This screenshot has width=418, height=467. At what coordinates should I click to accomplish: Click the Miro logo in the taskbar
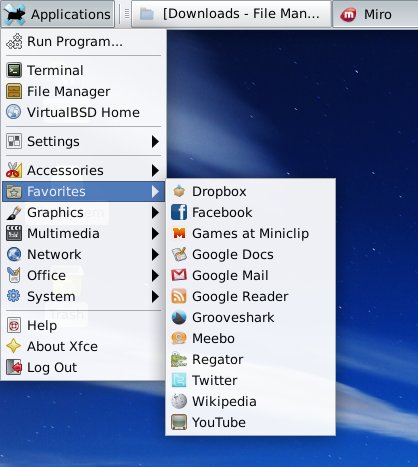click(x=349, y=14)
